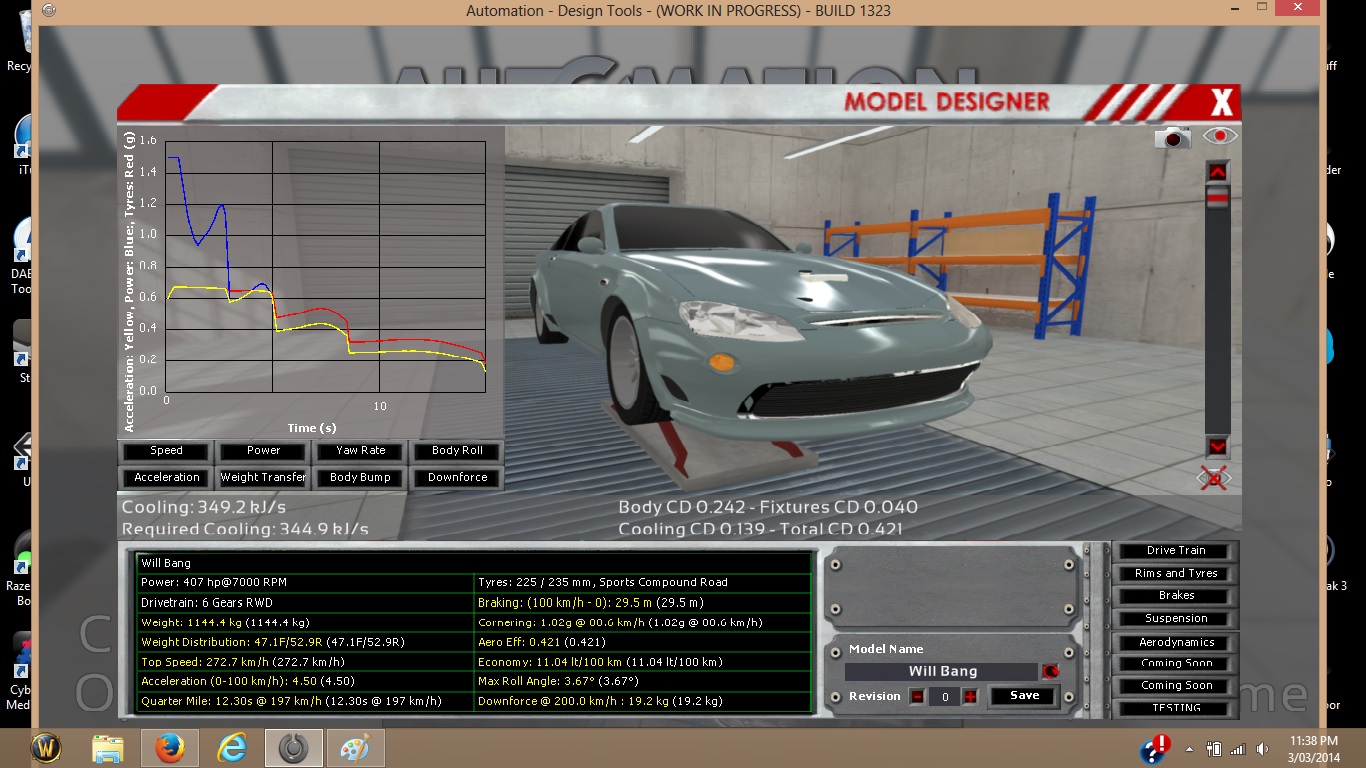Screen dimensions: 1366x768
Task: Click the Power 407 hp stat row
Action: pos(306,582)
